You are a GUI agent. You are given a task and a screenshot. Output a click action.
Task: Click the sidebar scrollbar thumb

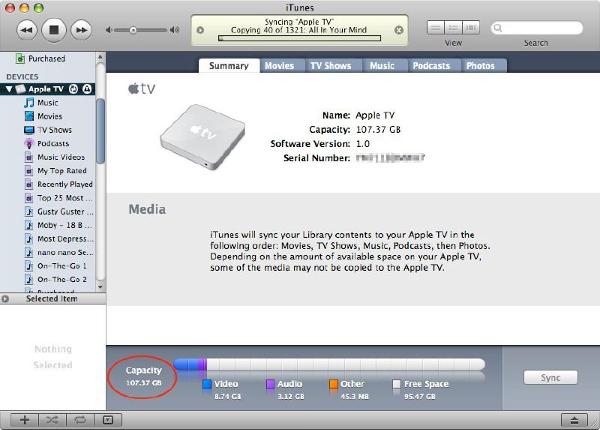pos(100,131)
